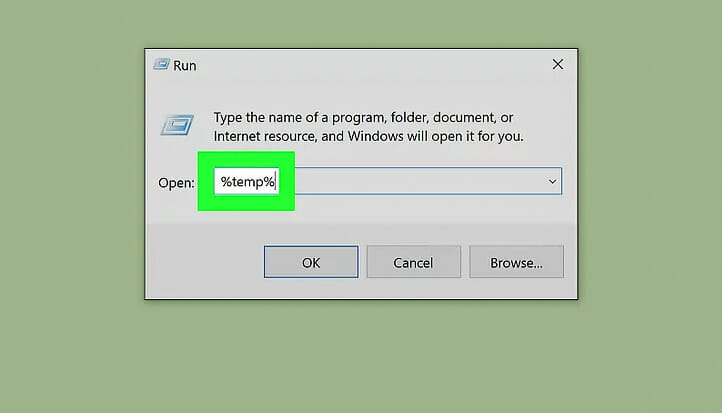722x413 pixels.
Task: Click the bright green highlight border around %temp%
Action: [x=206, y=181]
